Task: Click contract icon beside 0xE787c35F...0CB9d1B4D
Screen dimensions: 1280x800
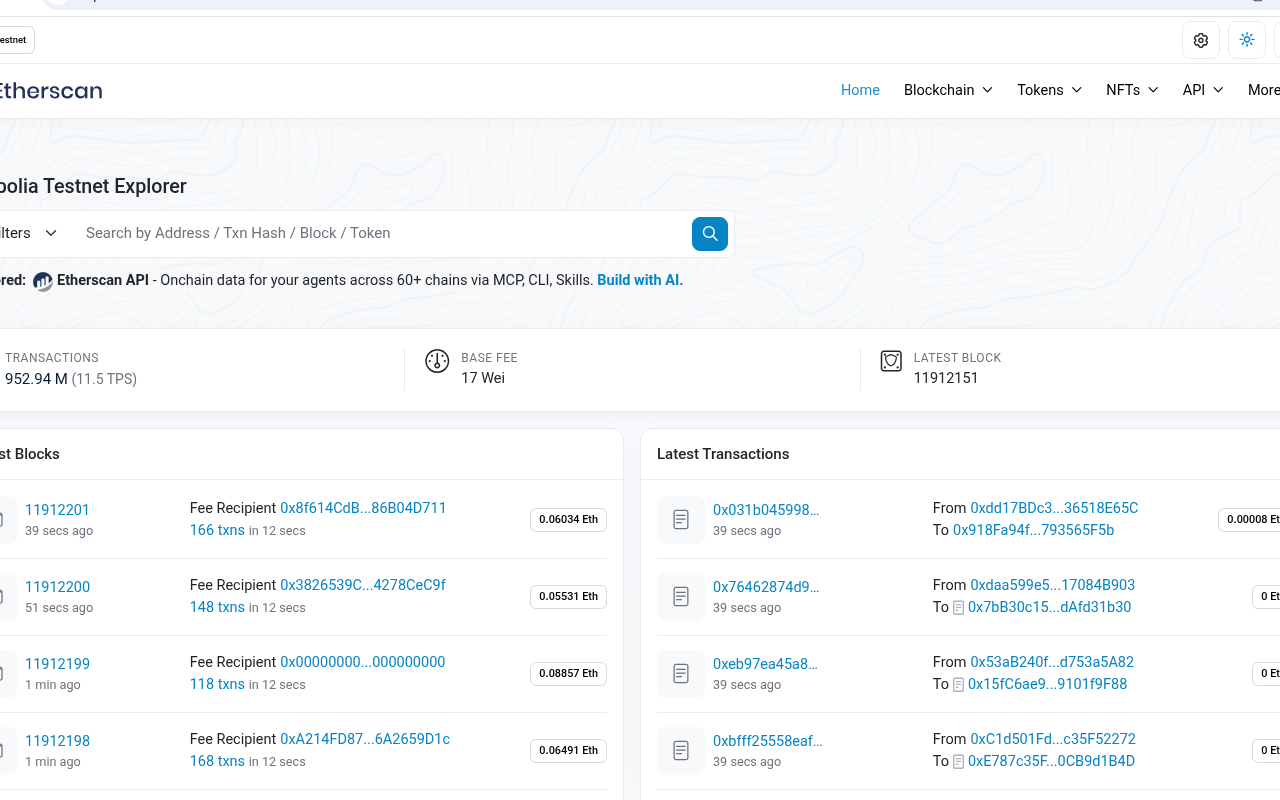Action: point(959,762)
